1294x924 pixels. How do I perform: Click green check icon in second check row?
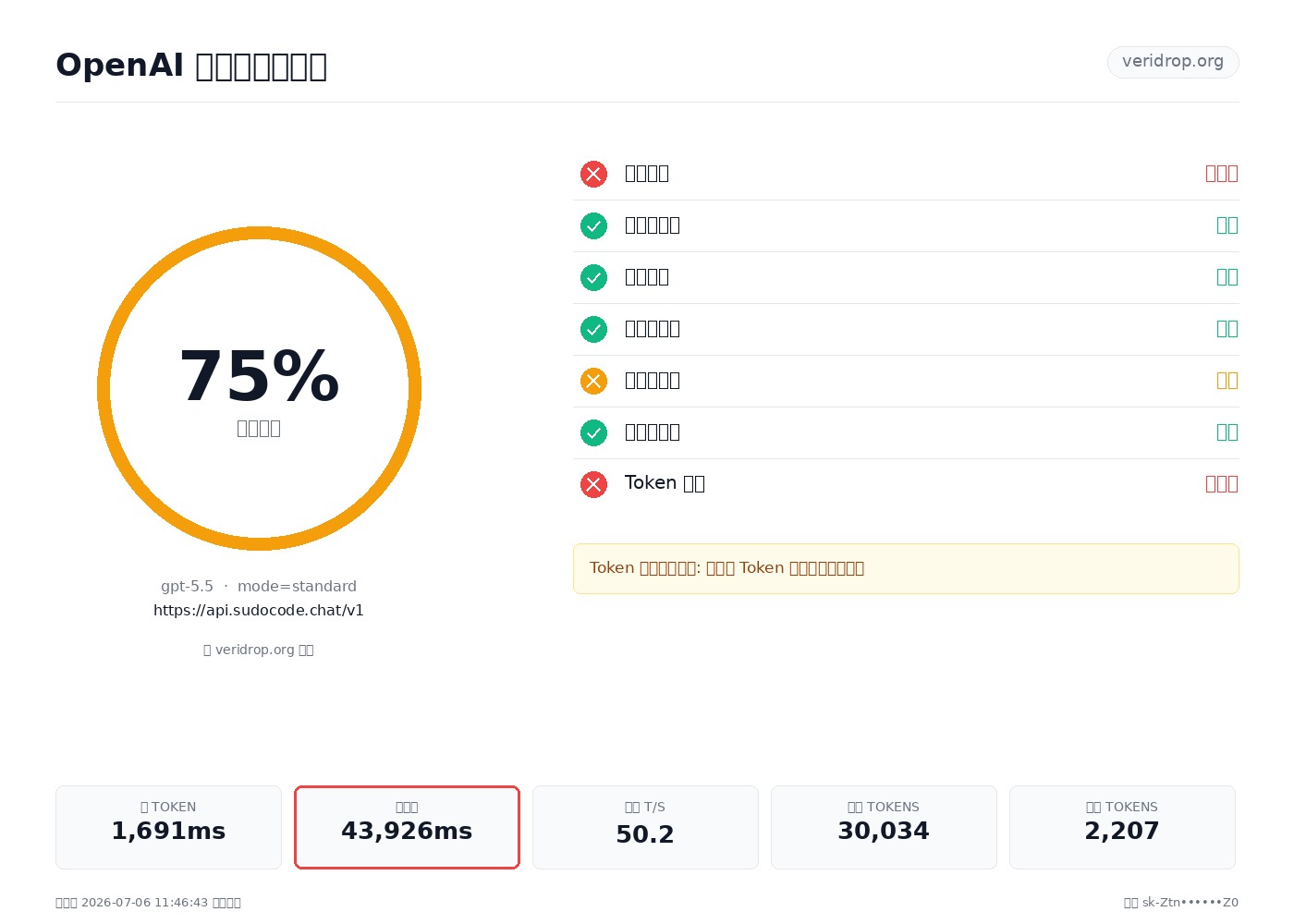(x=593, y=225)
